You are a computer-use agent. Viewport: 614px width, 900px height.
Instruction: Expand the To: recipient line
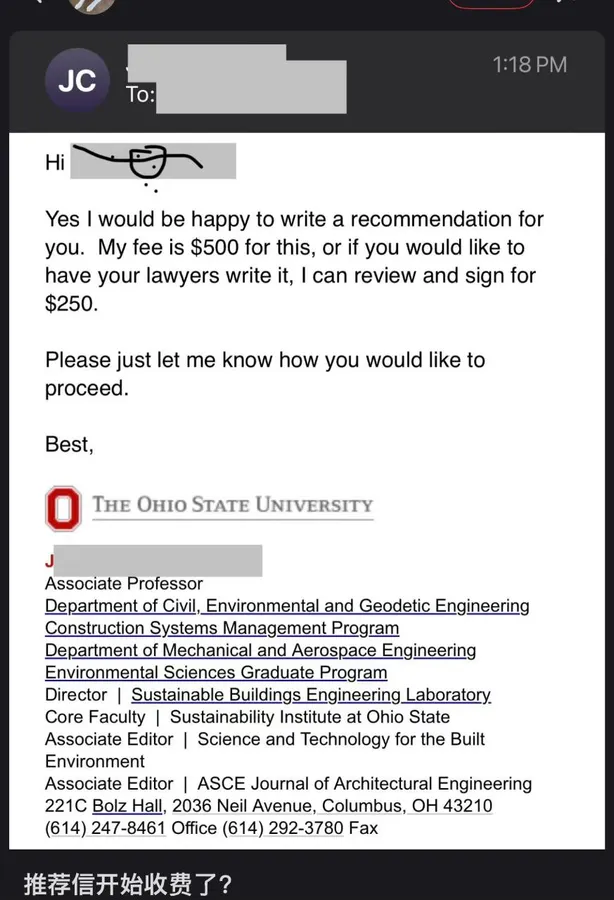236,95
